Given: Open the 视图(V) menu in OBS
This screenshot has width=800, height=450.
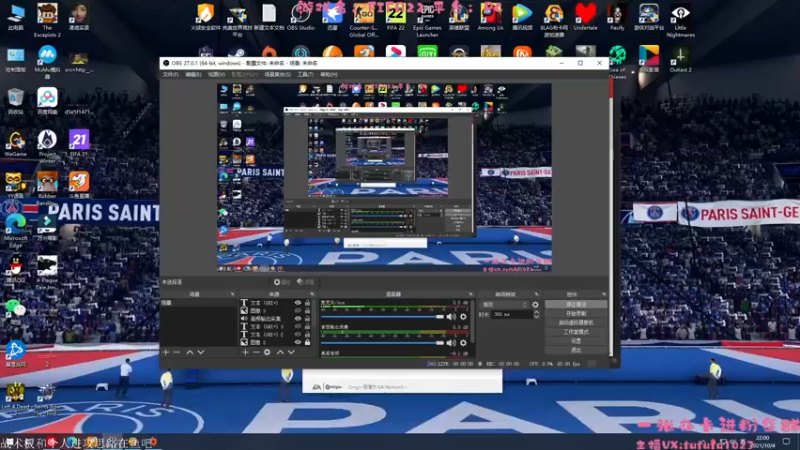Looking at the screenshot, I should pos(216,74).
